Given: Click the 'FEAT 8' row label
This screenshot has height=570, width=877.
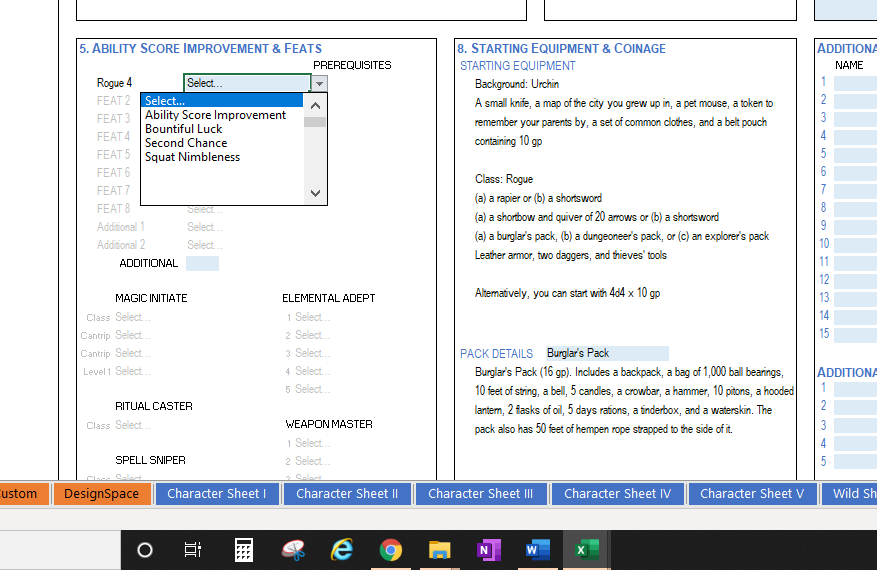Looking at the screenshot, I should [114, 209].
